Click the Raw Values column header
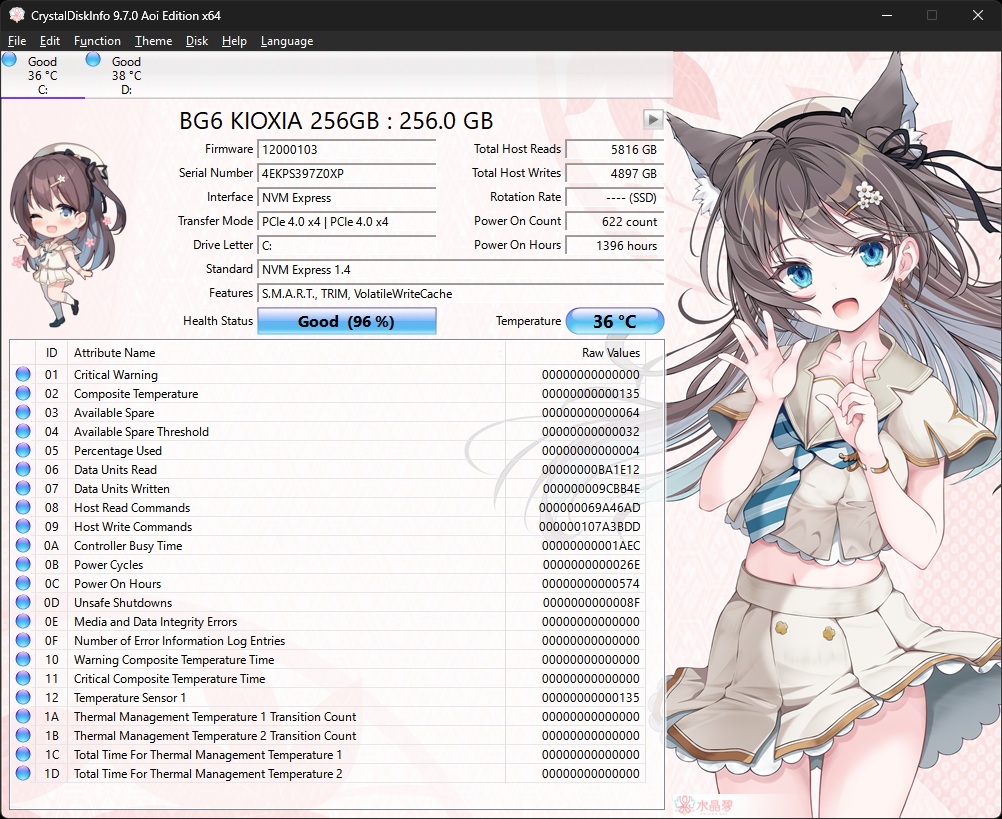Screen dimensions: 1002x819 [x=610, y=353]
